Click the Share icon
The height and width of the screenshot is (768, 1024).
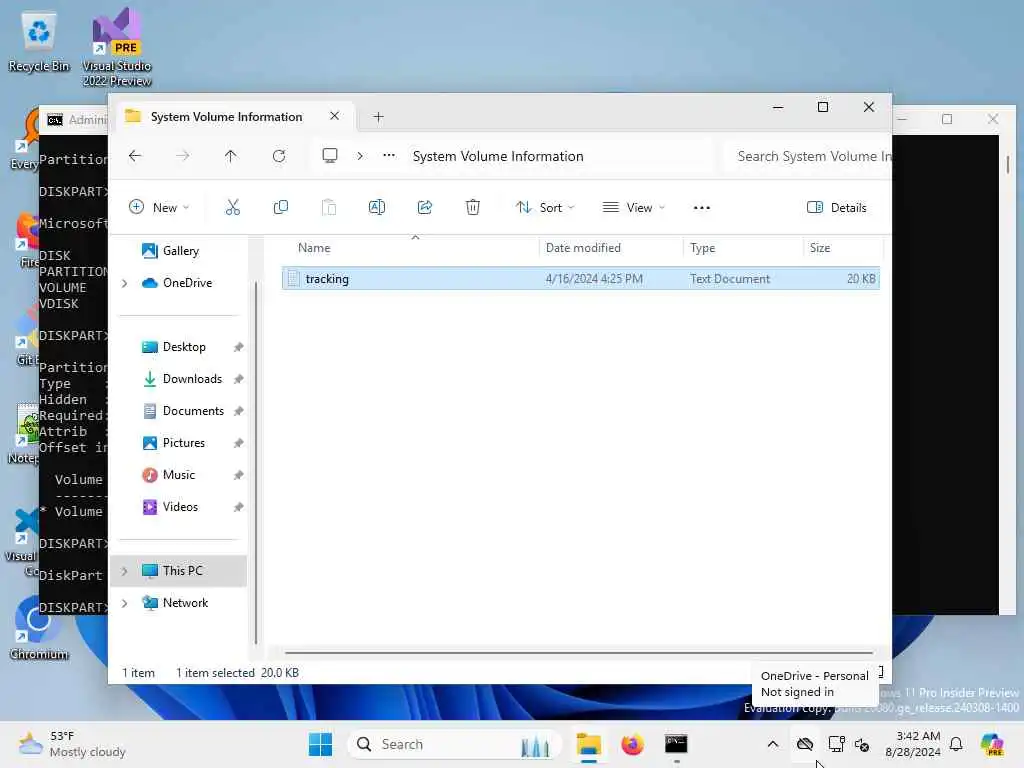point(424,208)
